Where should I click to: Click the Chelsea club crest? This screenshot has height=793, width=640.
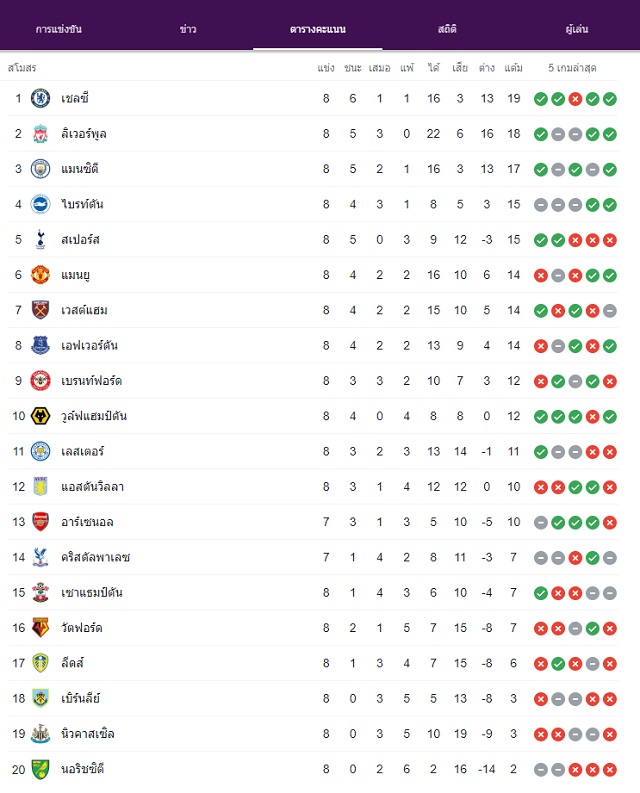pos(40,99)
